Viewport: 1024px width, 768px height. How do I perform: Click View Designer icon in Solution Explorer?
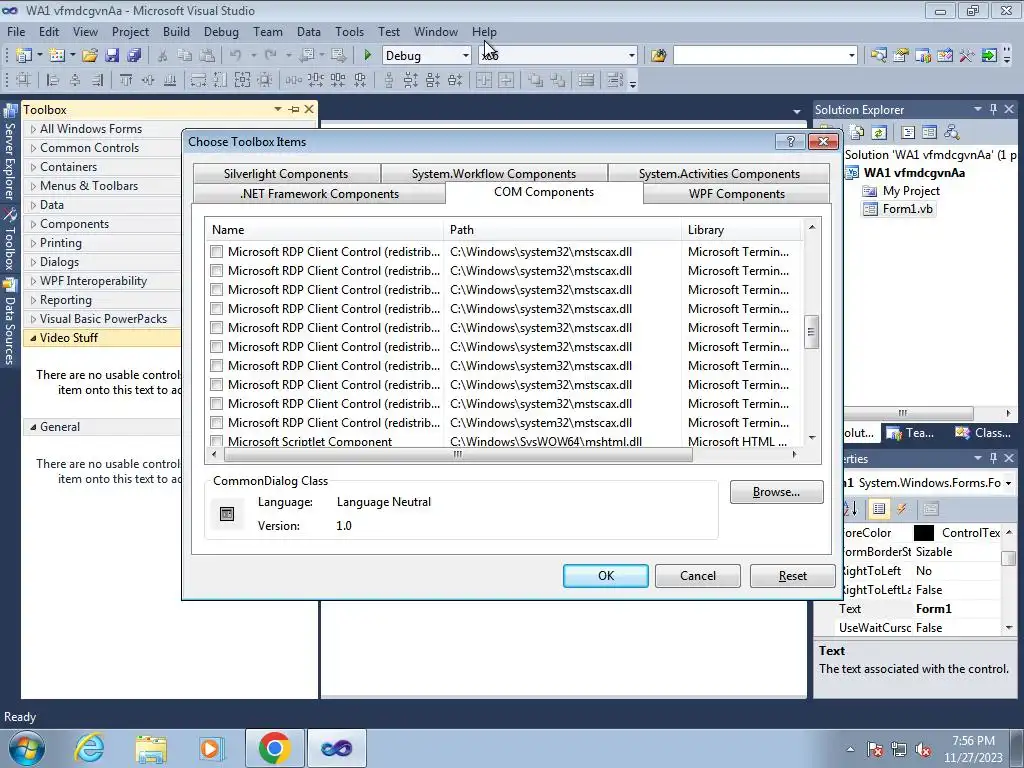[929, 133]
